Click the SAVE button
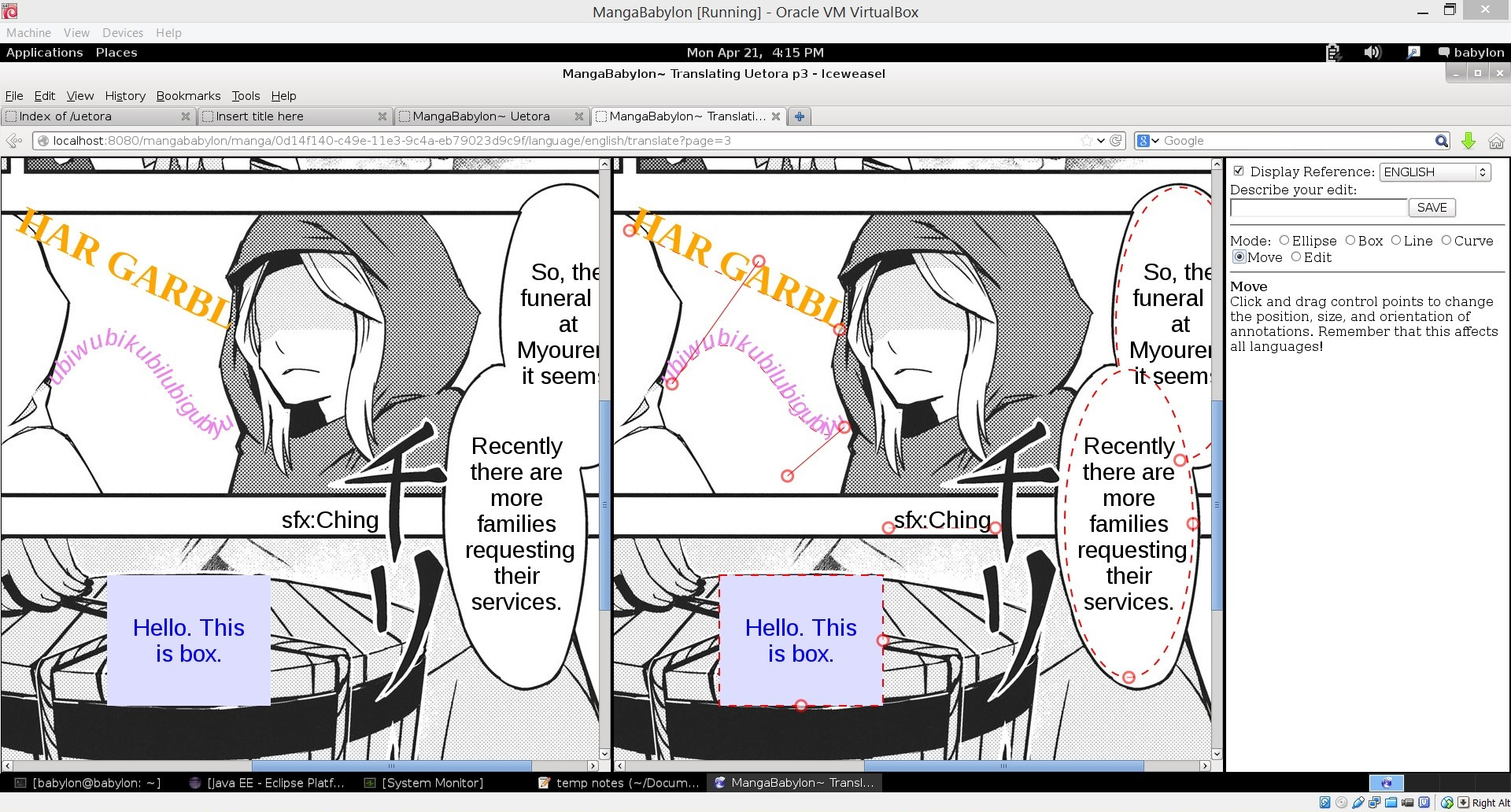Screen dimensions: 1511x812 click(x=1432, y=208)
